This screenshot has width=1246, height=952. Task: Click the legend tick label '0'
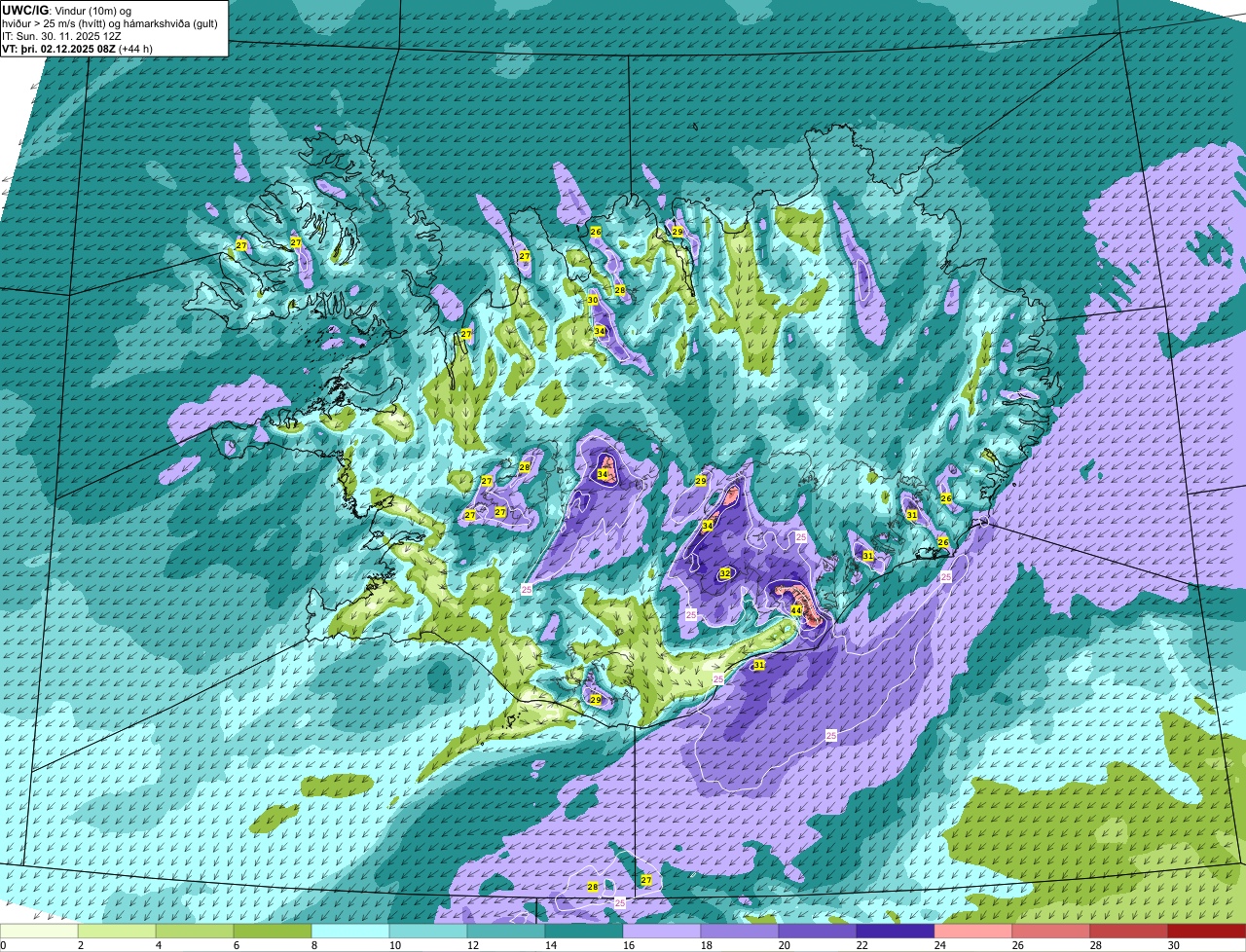click(x=4, y=945)
